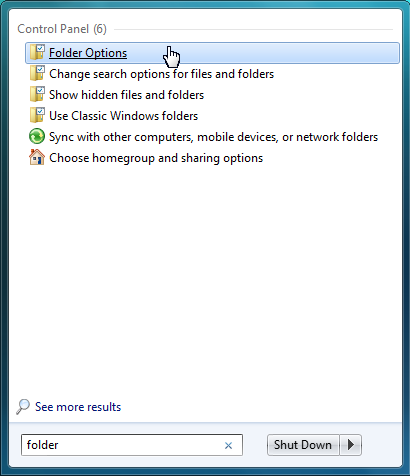This screenshot has height=476, width=410.
Task: Click icon beside Change search options entry
Action: click(x=37, y=74)
